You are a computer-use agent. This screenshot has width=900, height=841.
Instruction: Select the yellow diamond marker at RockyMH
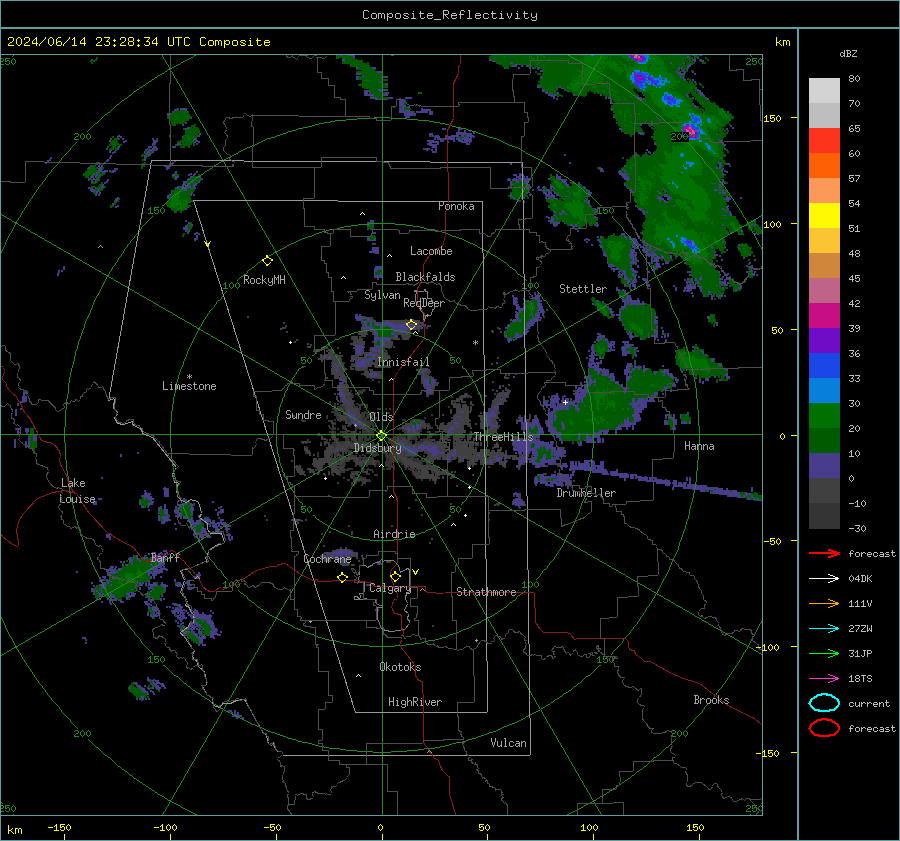(267, 261)
